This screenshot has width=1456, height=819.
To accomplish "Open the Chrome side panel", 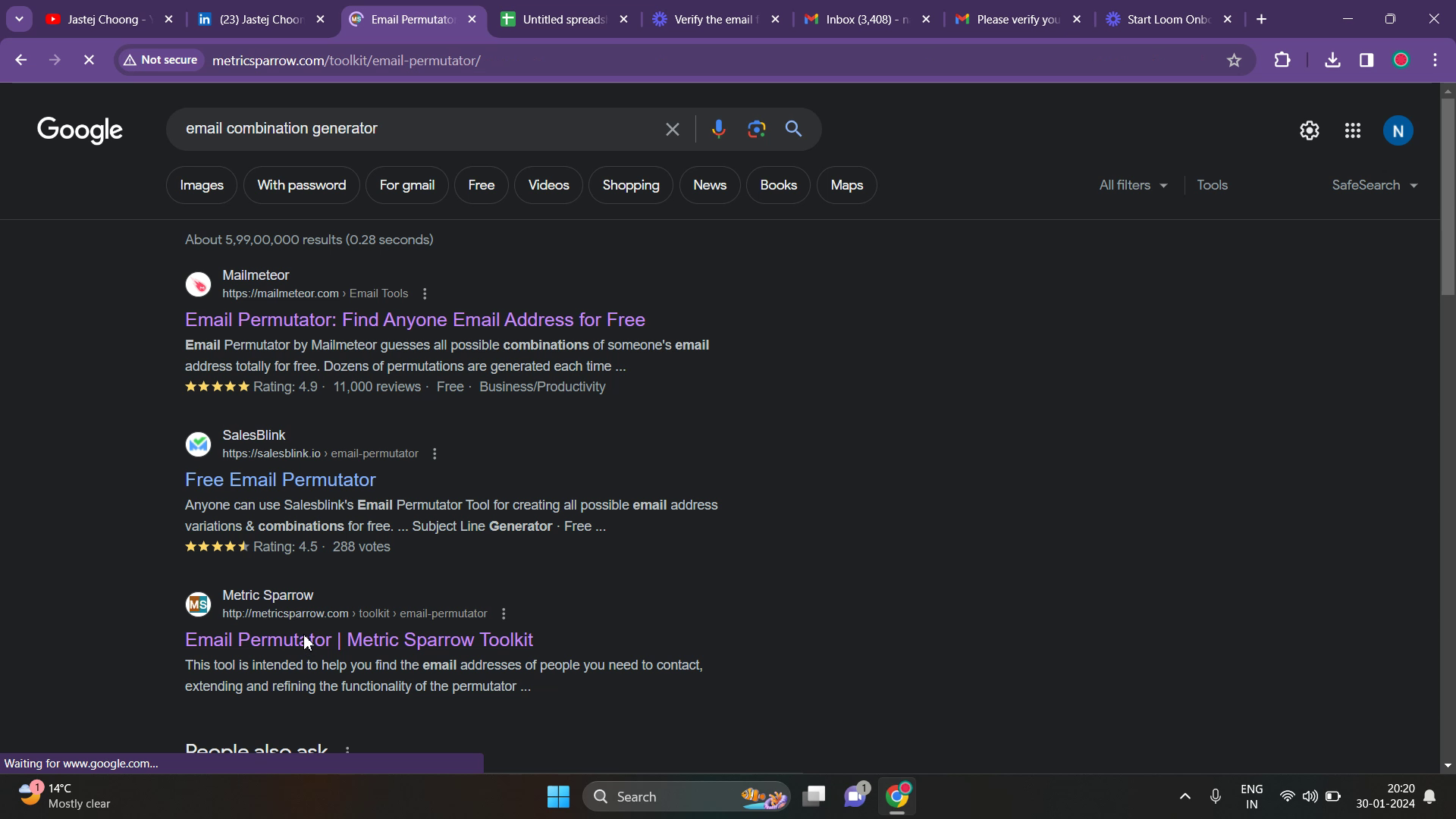I will tap(1367, 60).
